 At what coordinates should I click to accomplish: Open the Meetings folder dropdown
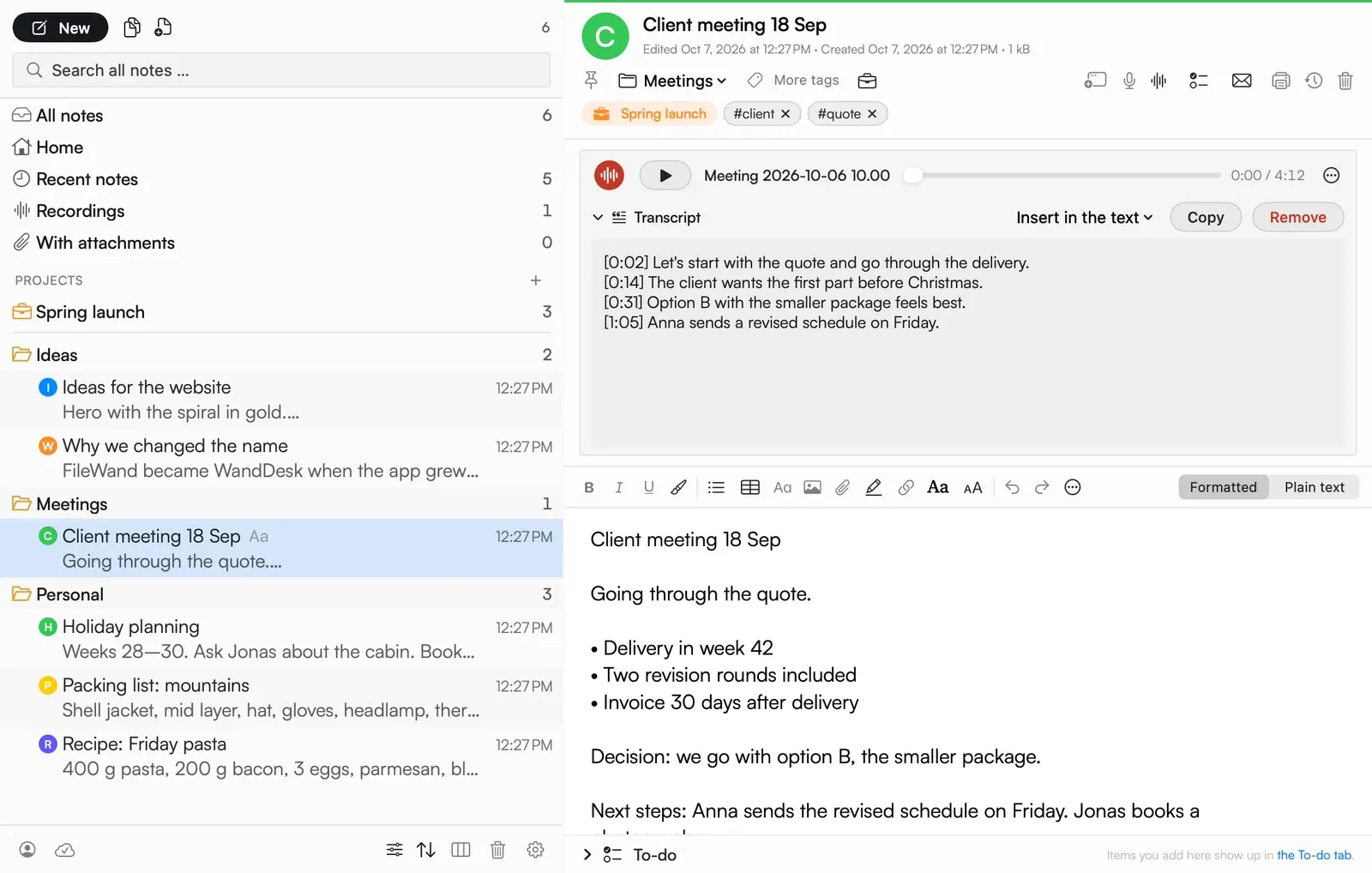(674, 81)
